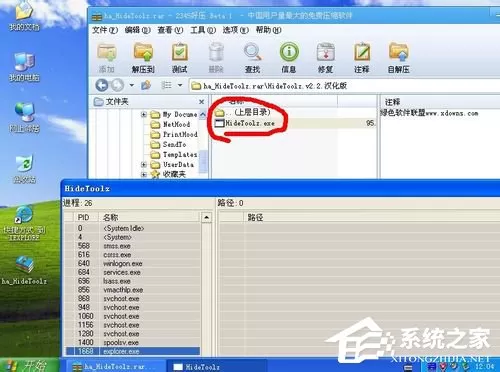The width and height of the screenshot is (500, 372).
Task: Open the File (文件) menu
Action: pyautogui.click(x=105, y=30)
